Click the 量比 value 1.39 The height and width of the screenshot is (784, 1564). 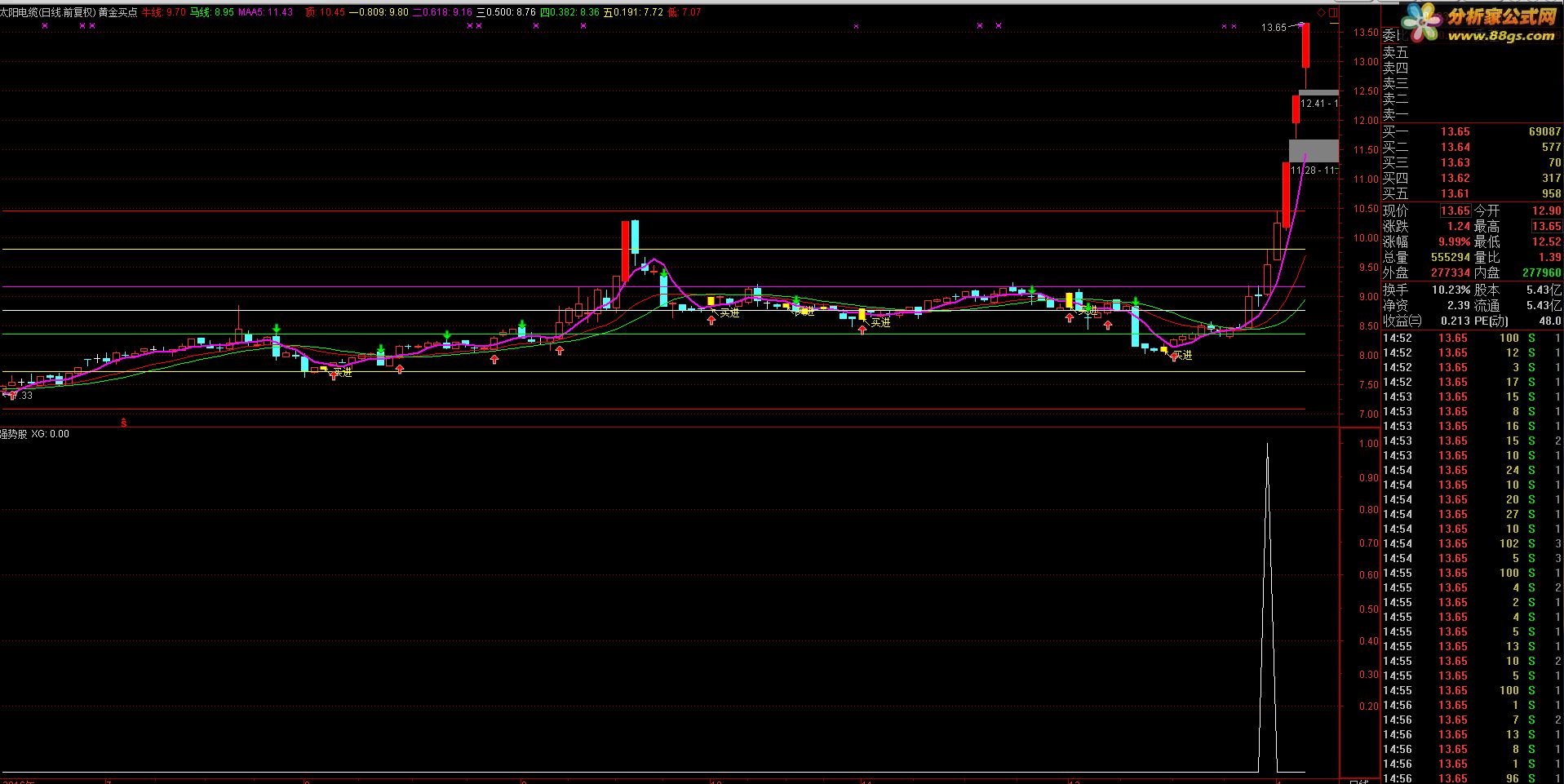coord(1549,257)
